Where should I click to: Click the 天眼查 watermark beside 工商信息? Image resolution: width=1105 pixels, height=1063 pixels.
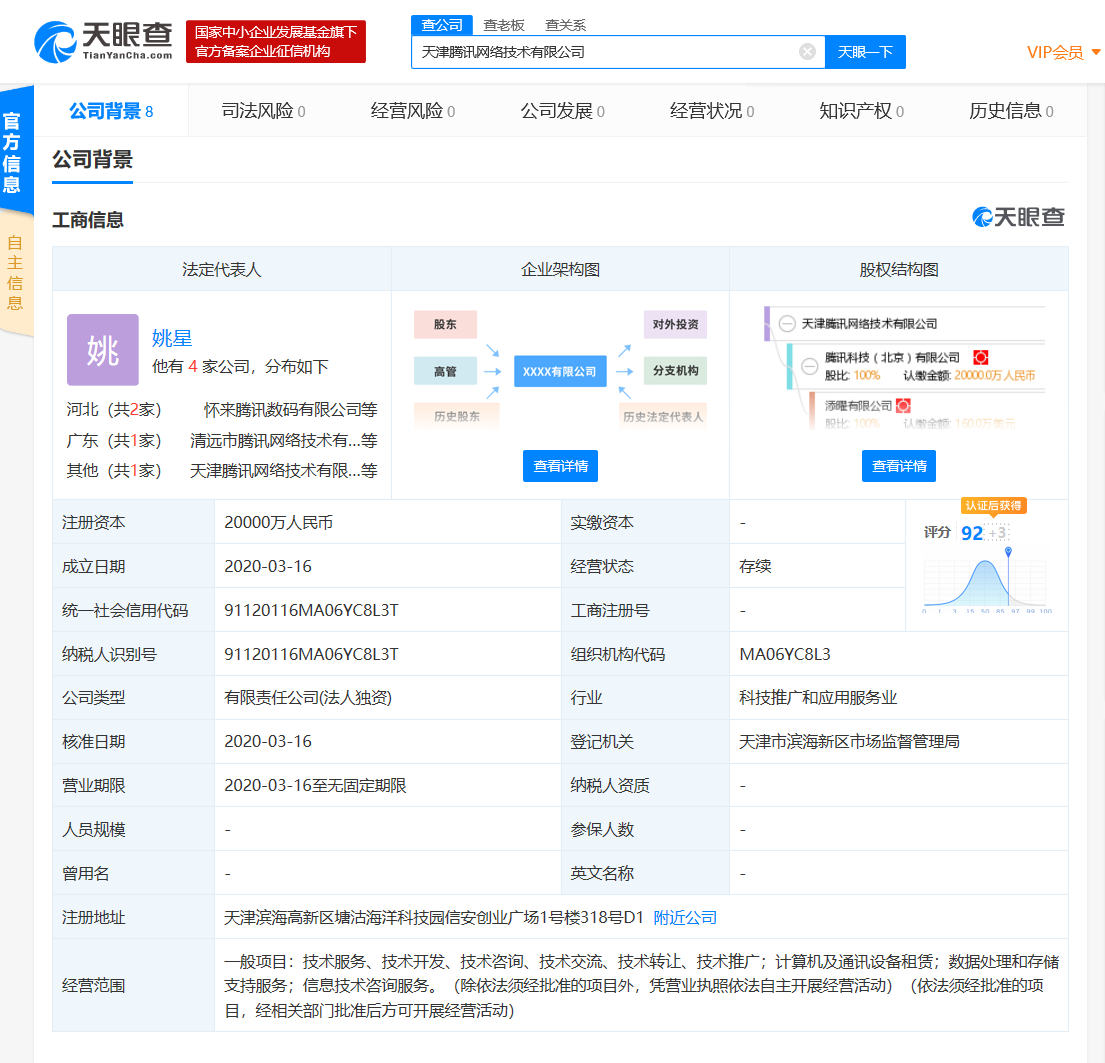tap(1019, 216)
